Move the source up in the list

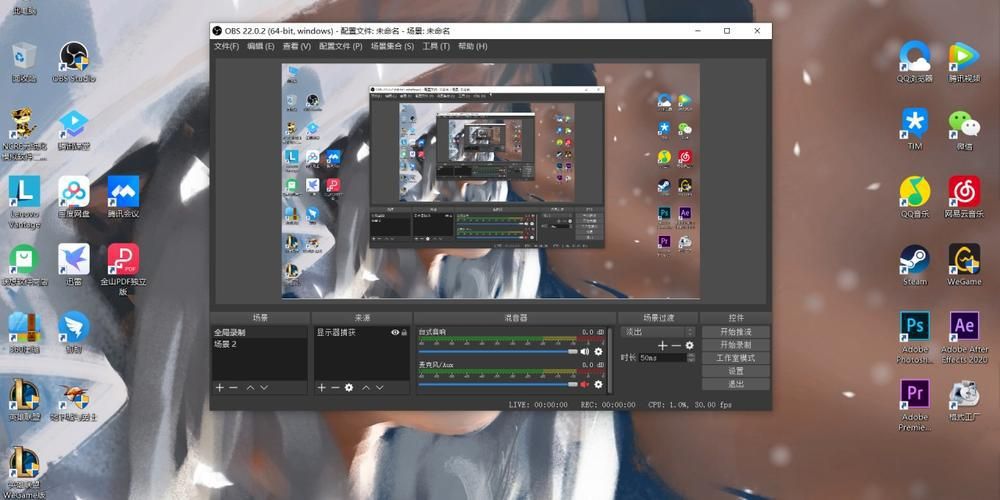point(366,387)
